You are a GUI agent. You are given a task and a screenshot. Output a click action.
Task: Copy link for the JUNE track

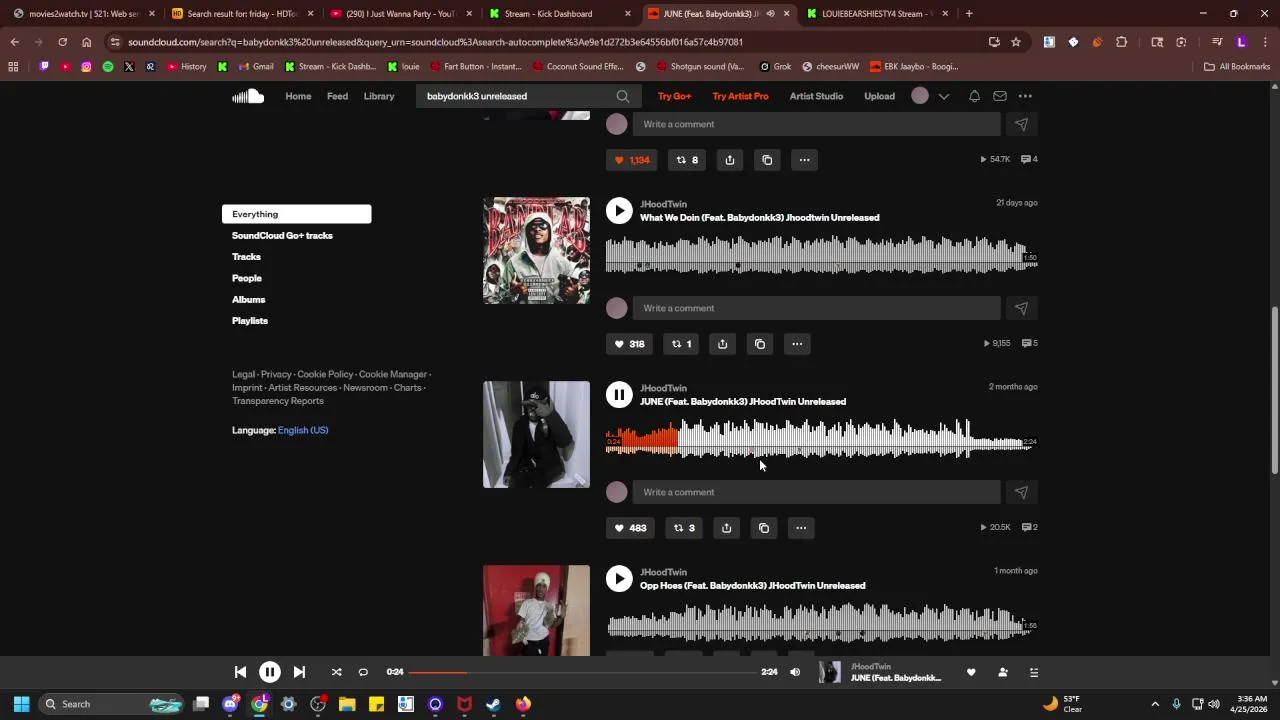764,528
